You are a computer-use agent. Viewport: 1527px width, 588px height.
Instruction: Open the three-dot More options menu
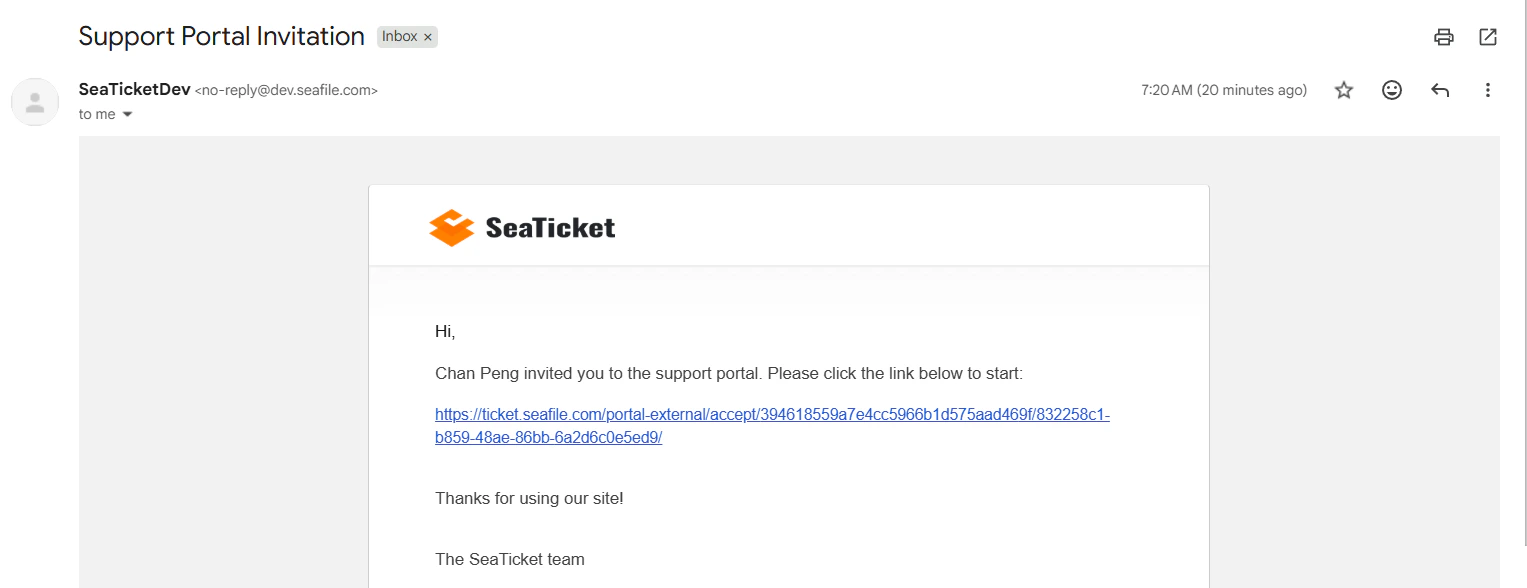pyautogui.click(x=1488, y=90)
